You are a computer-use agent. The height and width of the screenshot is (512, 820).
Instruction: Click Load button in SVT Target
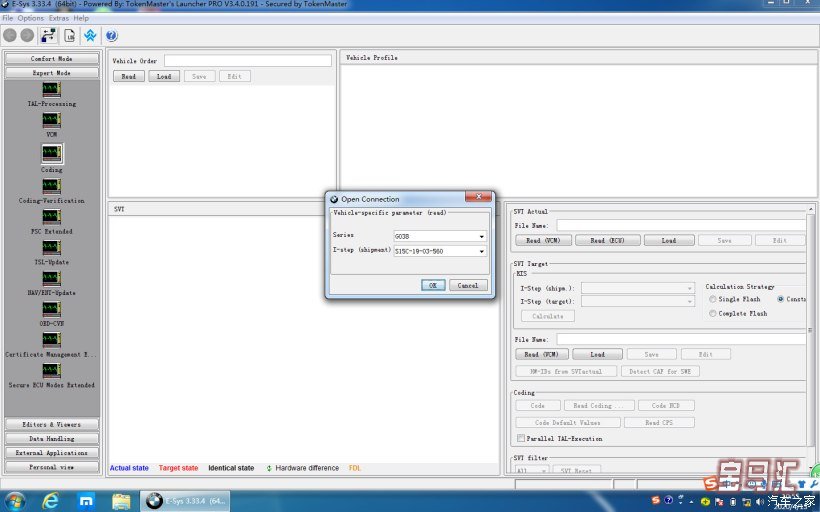tap(597, 354)
